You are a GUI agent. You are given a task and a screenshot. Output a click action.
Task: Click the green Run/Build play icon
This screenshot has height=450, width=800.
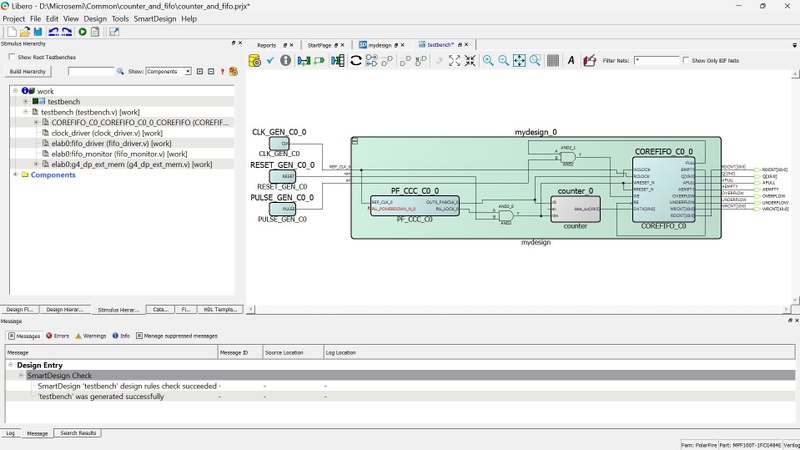(x=82, y=32)
